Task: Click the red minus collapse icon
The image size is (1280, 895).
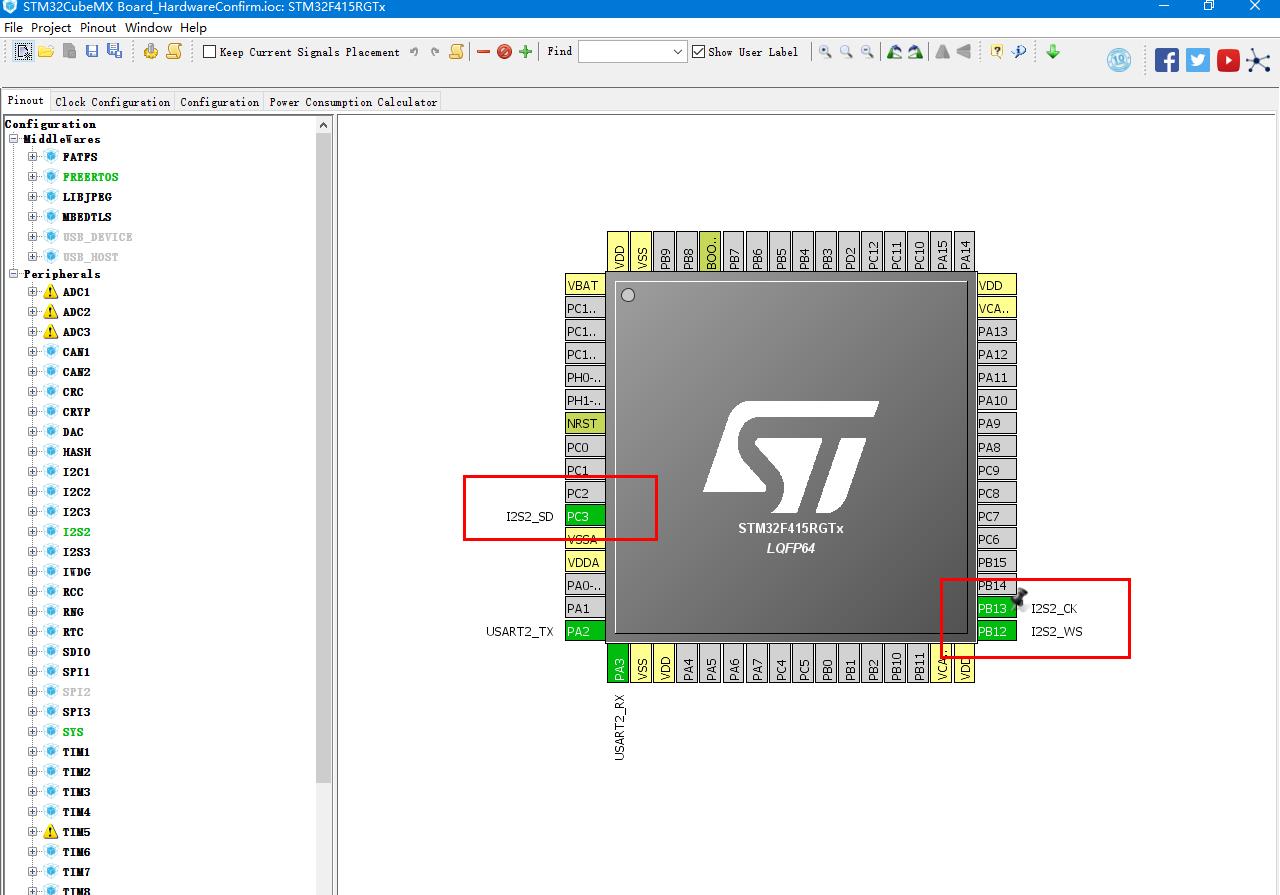Action: point(484,52)
